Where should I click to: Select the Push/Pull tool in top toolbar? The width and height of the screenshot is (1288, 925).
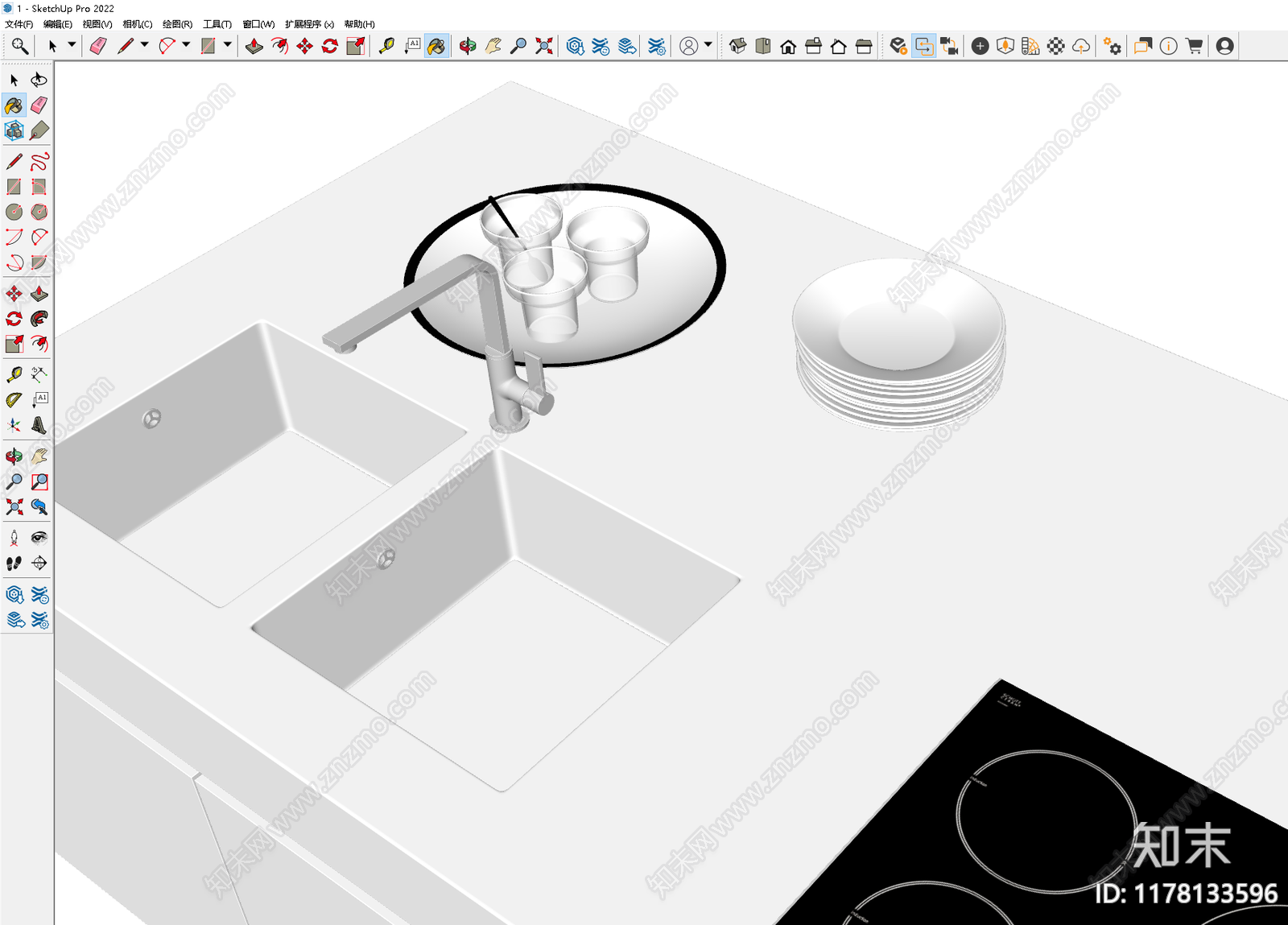[254, 46]
